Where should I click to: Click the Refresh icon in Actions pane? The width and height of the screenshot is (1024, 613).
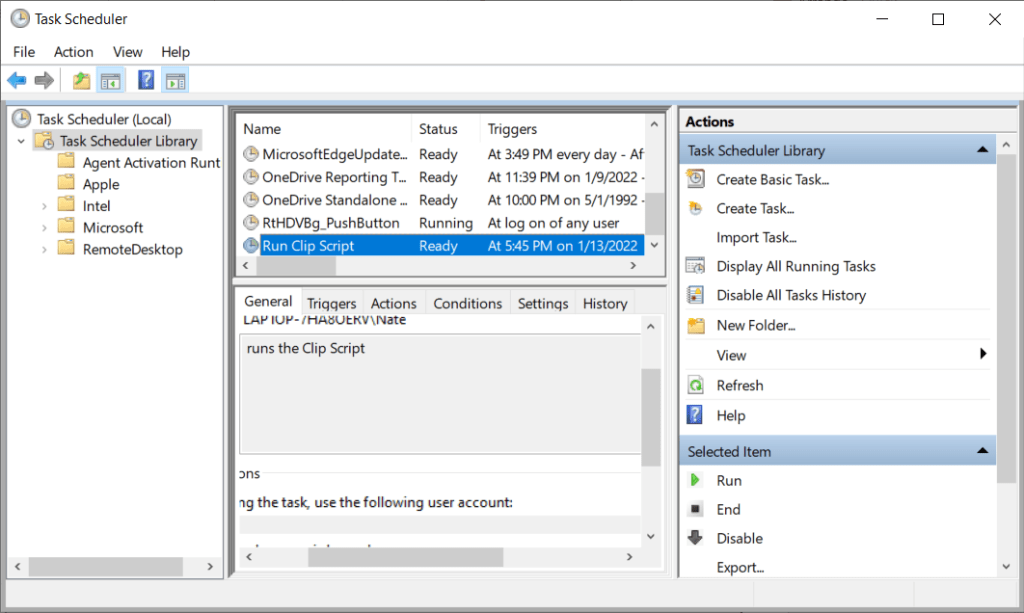click(x=695, y=386)
